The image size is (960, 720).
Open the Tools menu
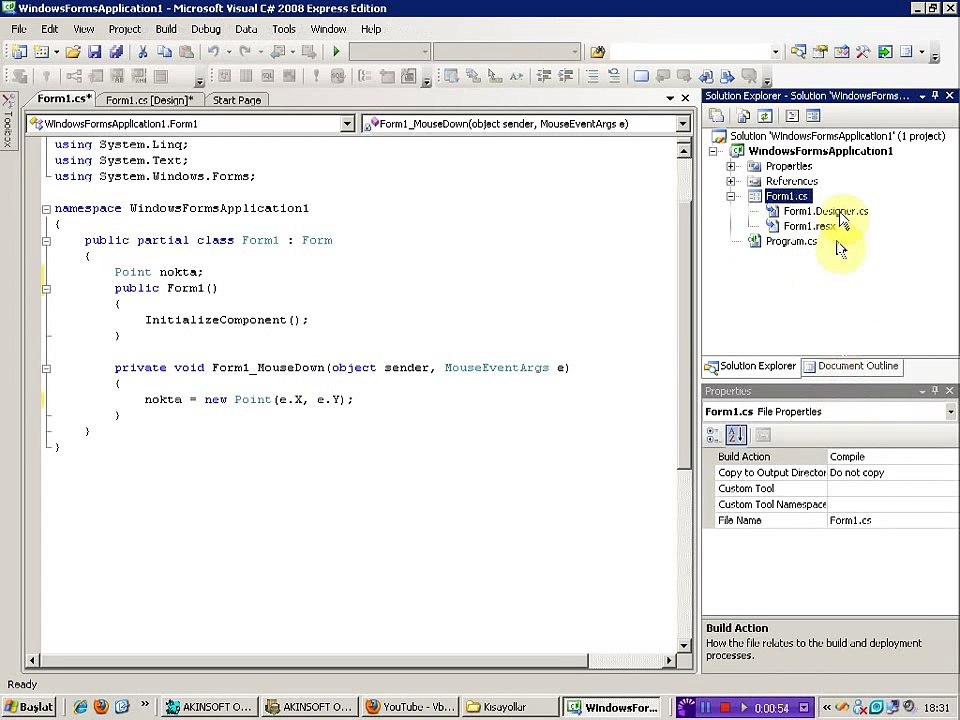(x=283, y=29)
